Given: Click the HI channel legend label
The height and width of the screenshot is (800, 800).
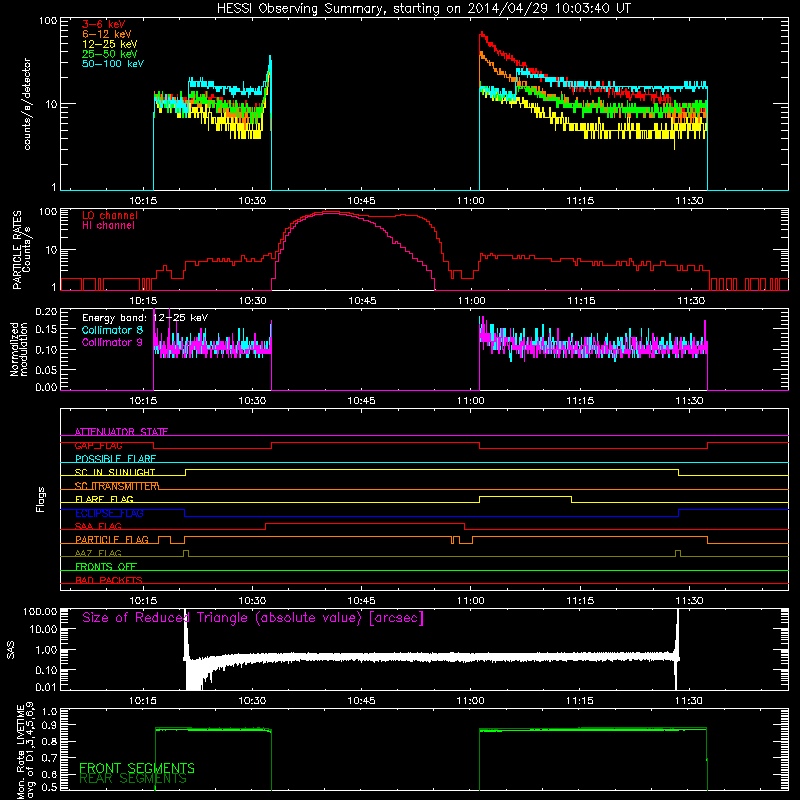Looking at the screenshot, I should pos(109,226).
